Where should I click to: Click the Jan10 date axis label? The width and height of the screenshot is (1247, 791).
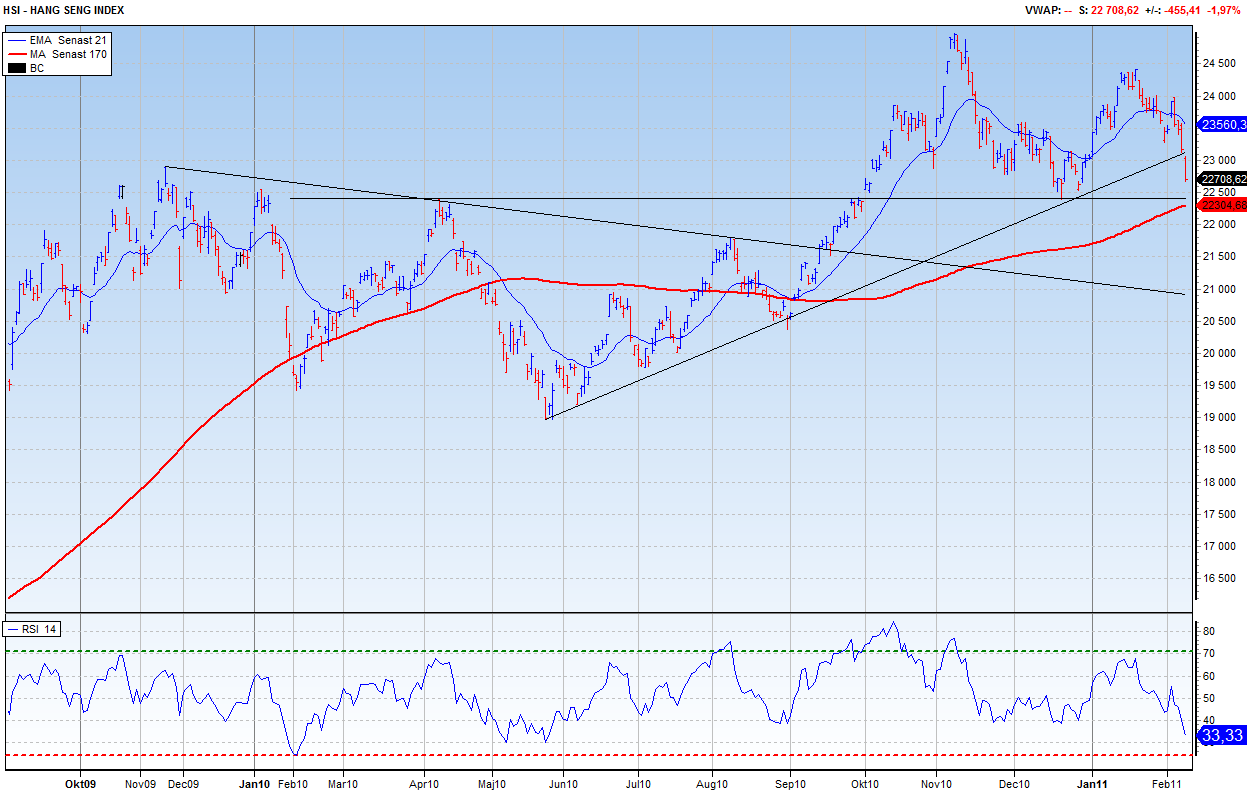255,783
